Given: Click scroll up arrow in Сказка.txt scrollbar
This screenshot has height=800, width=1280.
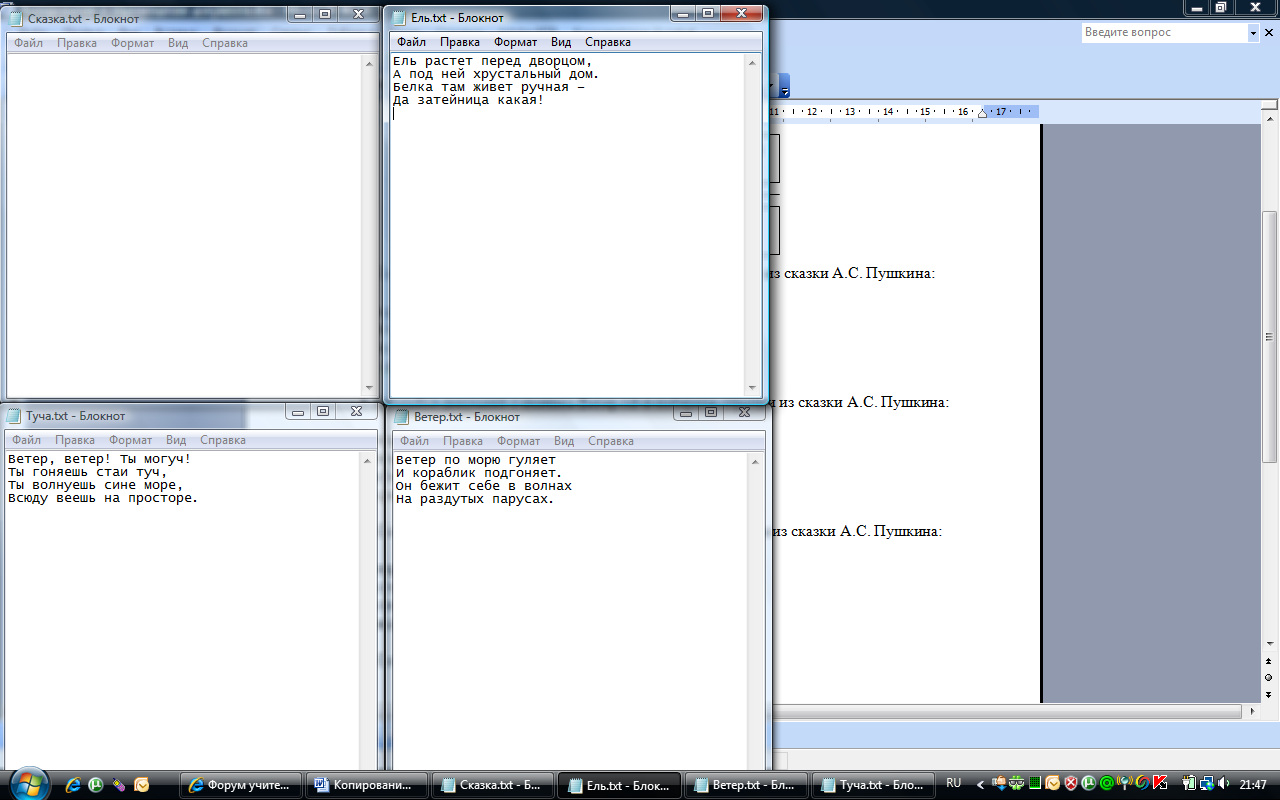Looking at the screenshot, I should click(x=369, y=63).
